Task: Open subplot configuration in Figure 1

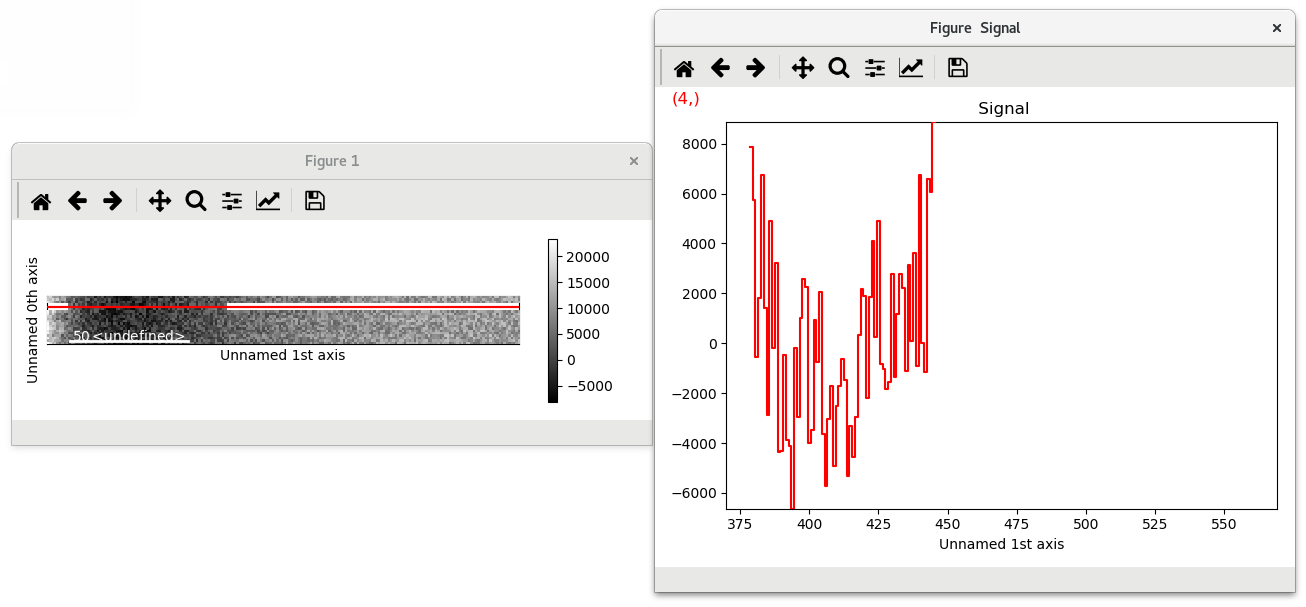Action: point(231,201)
